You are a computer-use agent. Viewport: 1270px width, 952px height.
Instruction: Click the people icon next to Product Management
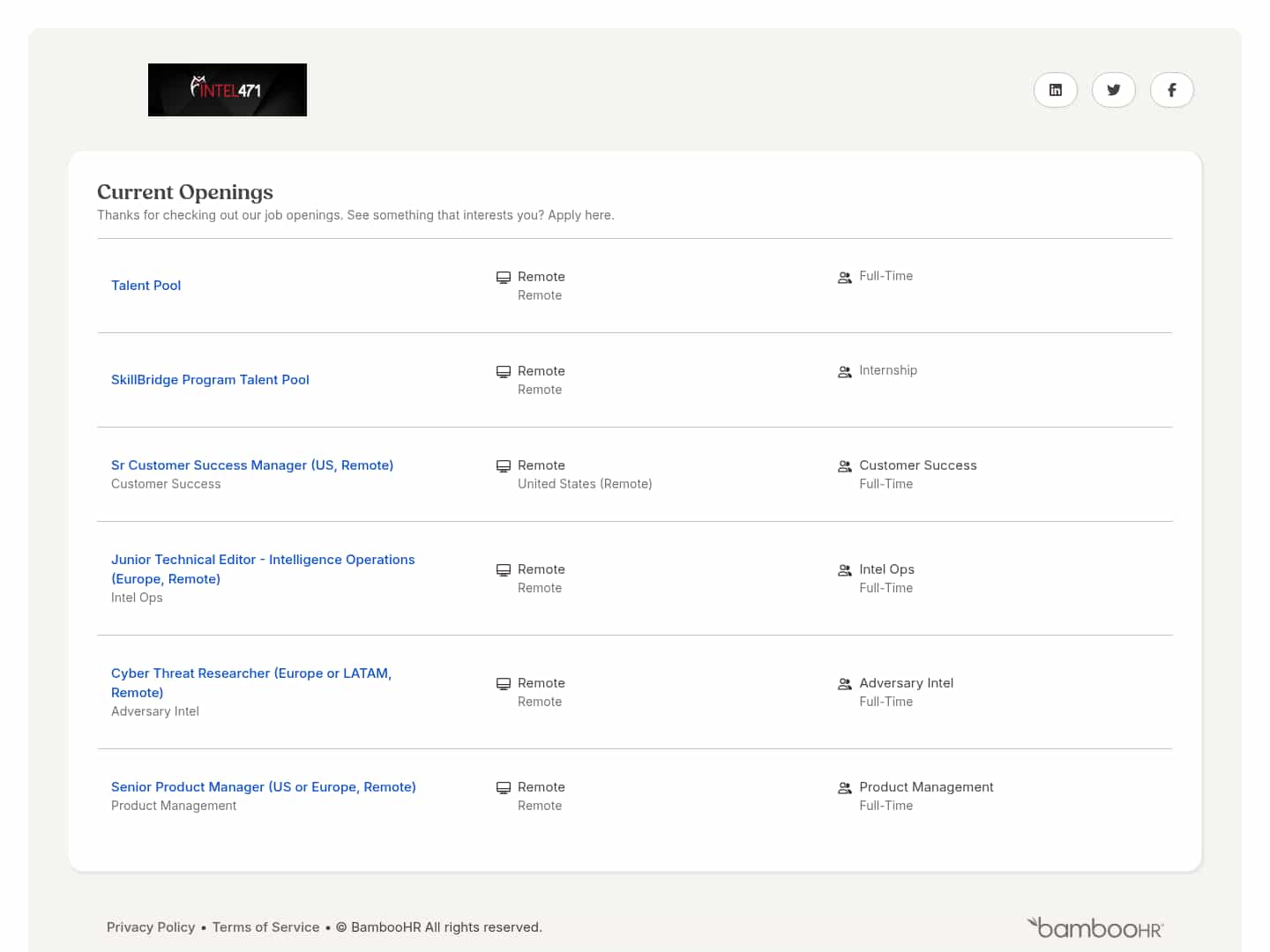845,787
